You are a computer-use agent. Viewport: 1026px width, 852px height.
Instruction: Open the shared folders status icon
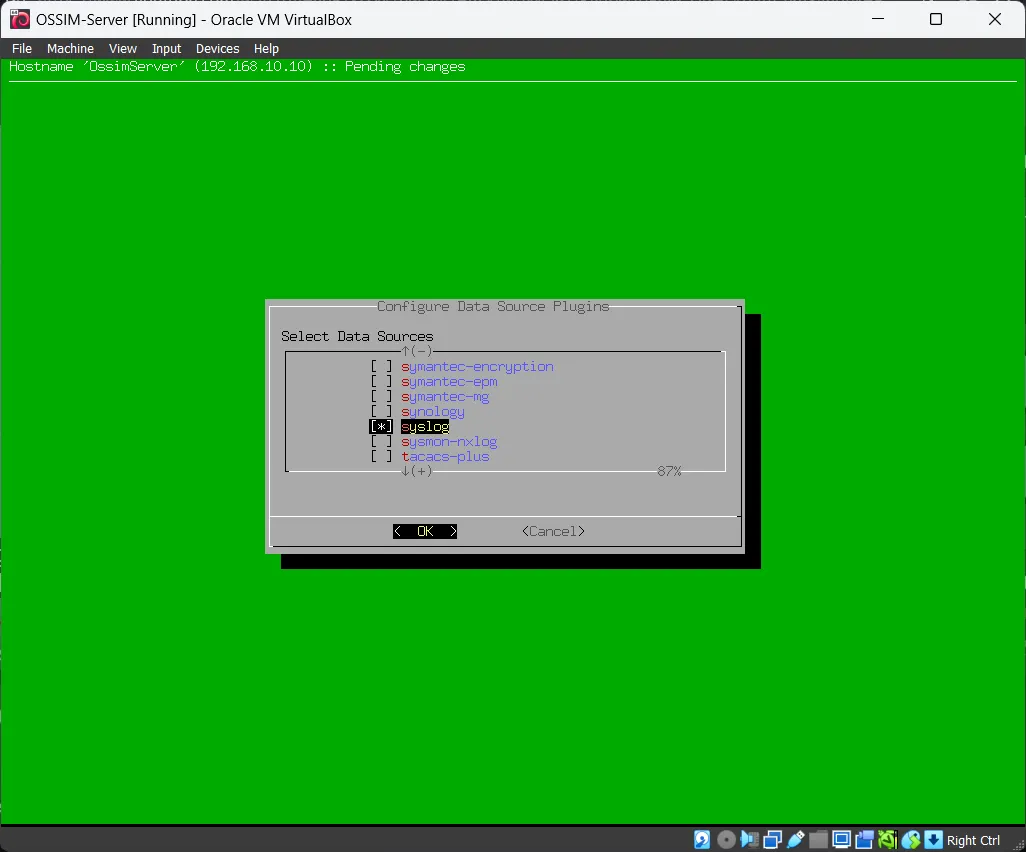click(x=819, y=840)
